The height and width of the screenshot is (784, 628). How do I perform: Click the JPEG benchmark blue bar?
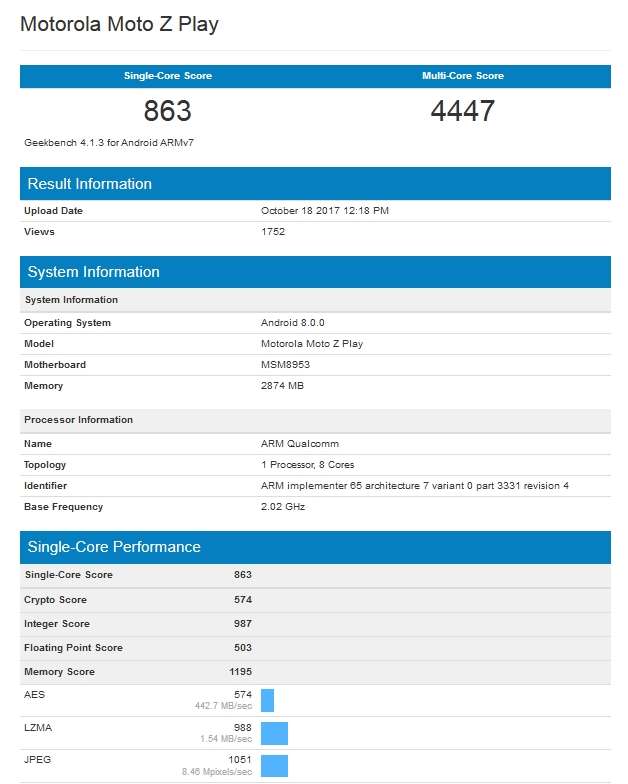click(274, 766)
